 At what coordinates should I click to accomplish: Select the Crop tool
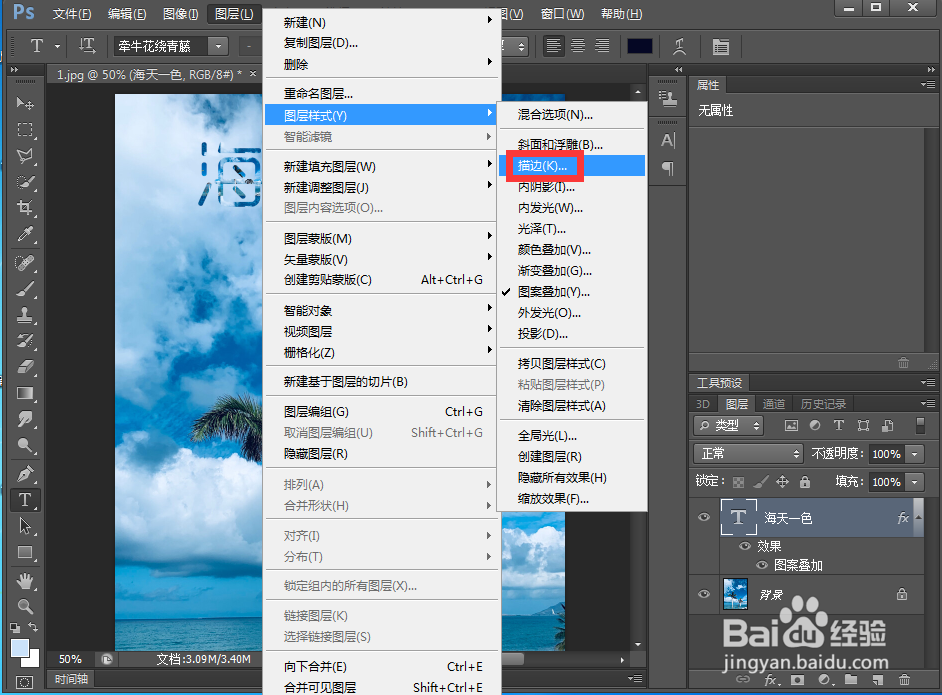click(x=25, y=206)
